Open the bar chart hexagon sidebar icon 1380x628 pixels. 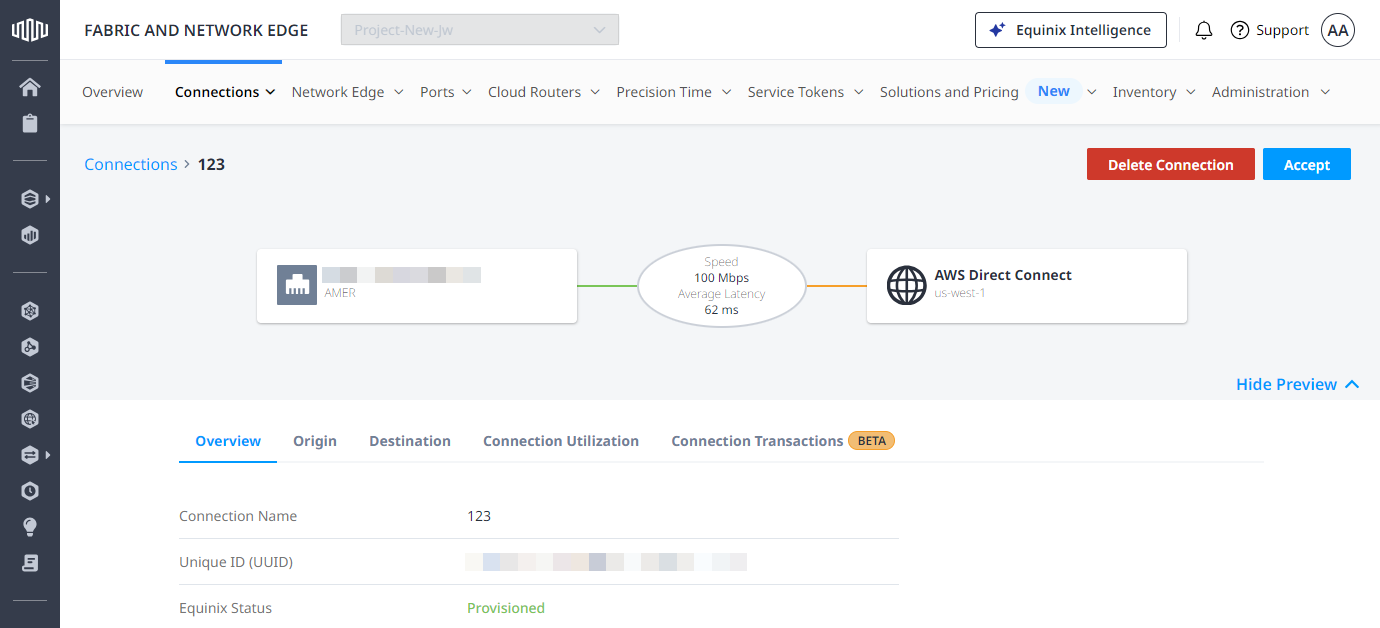[30, 236]
